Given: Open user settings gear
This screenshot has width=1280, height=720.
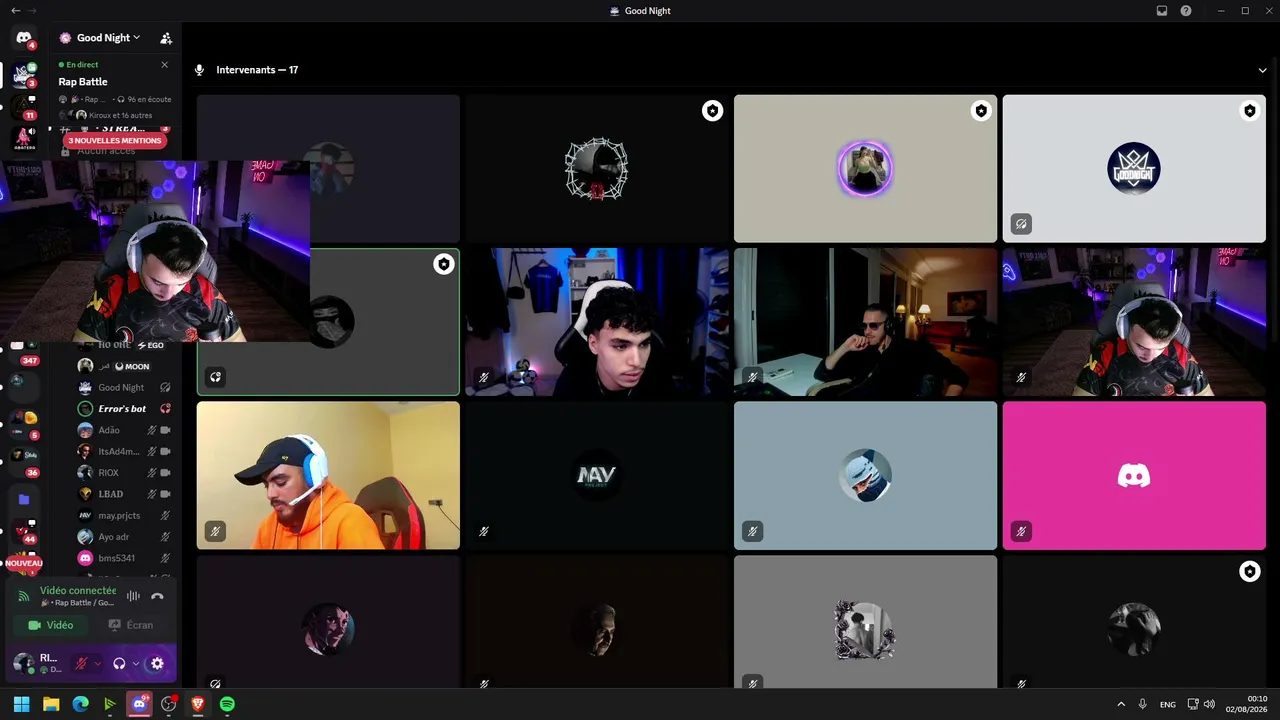Looking at the screenshot, I should (157, 663).
